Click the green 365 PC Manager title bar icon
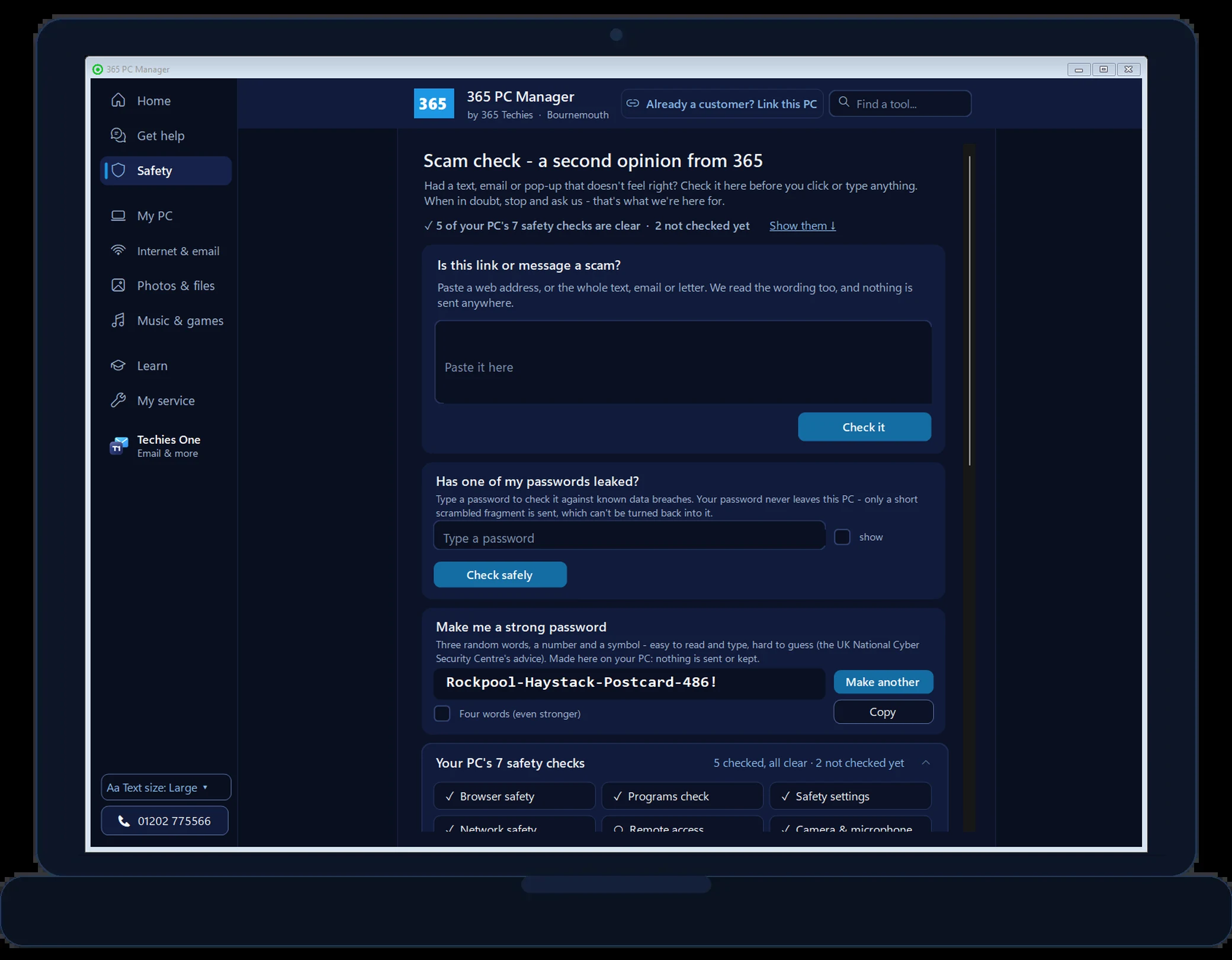The height and width of the screenshot is (960, 1232). click(98, 69)
